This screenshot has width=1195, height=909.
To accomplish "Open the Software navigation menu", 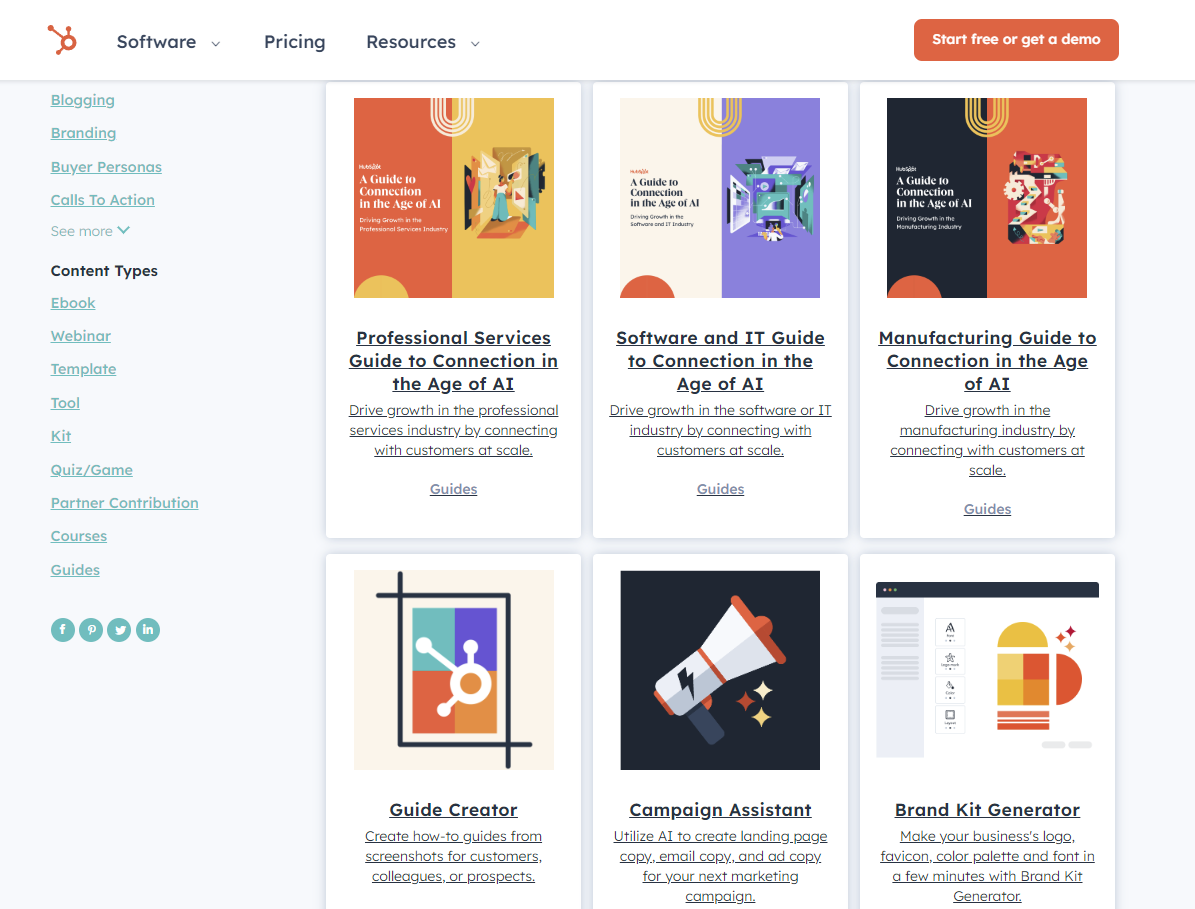I will [x=156, y=42].
